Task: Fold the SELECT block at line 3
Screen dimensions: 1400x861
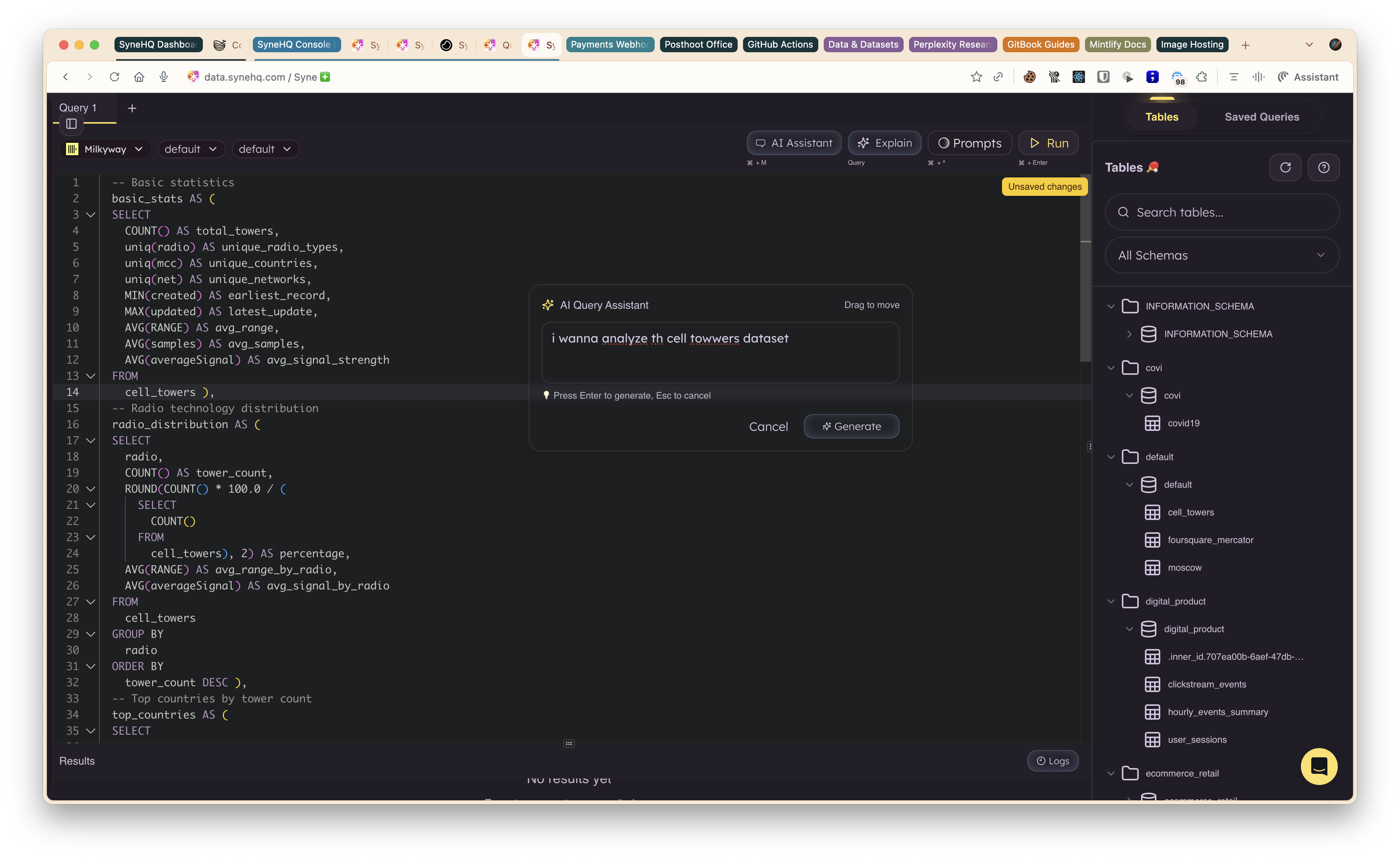Action: 91,215
